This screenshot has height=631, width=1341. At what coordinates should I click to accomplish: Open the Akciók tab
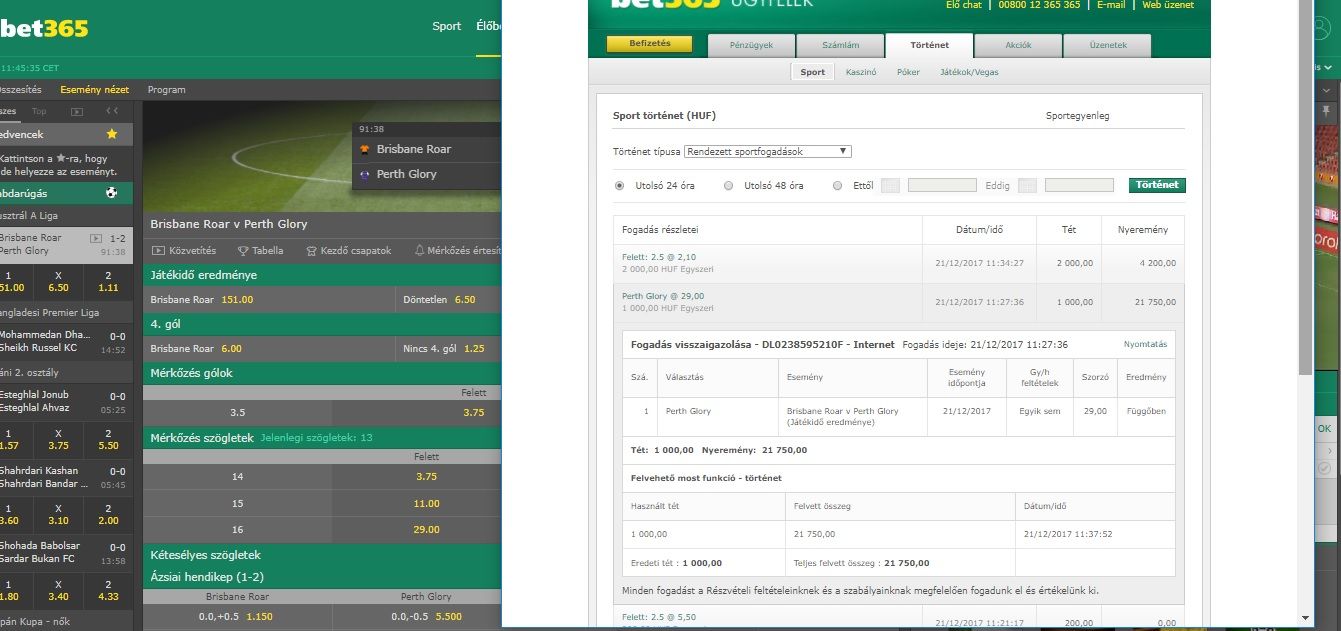pos(1018,45)
